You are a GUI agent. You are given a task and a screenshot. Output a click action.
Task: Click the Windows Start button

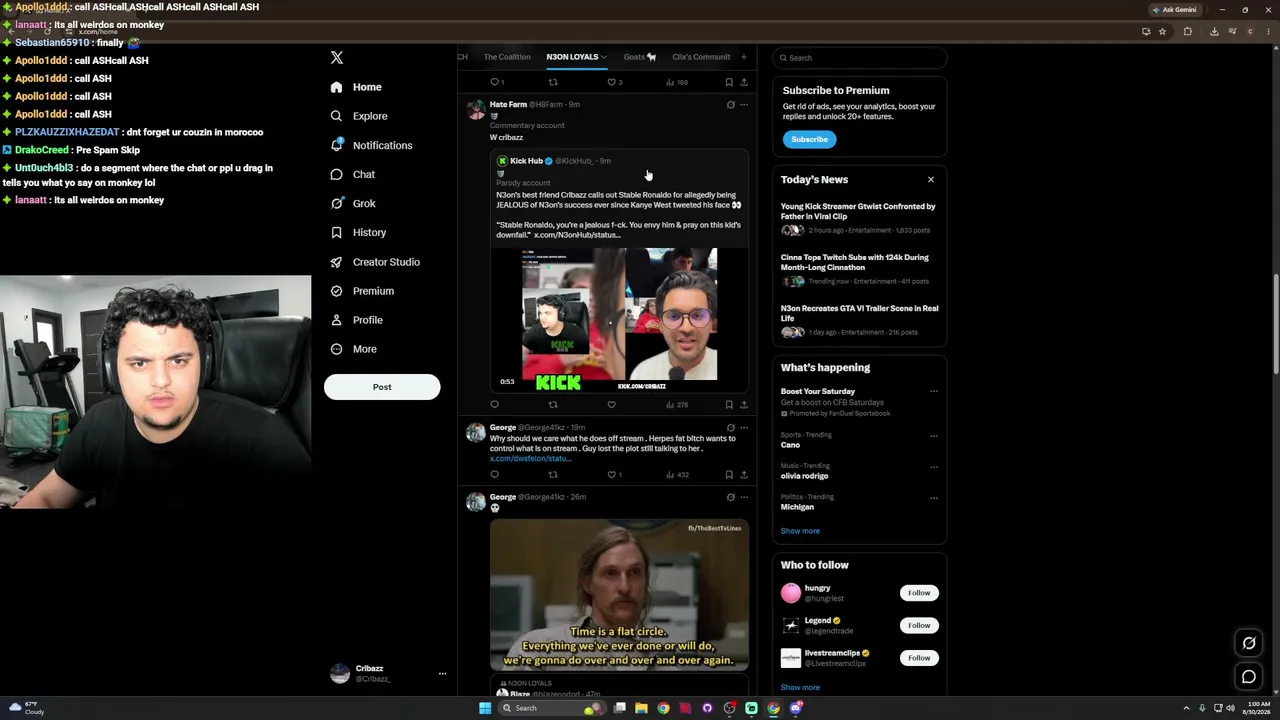click(x=485, y=708)
